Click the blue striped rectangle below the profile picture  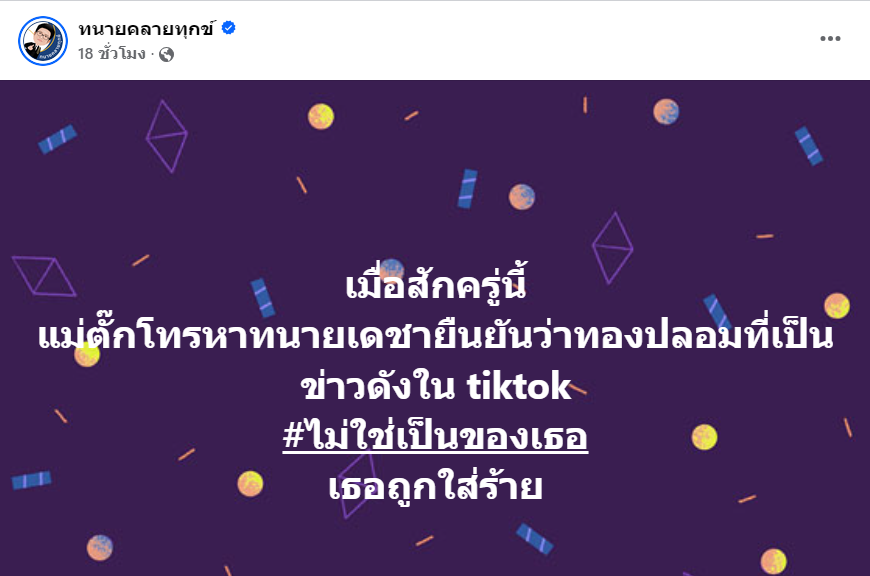tap(58, 139)
